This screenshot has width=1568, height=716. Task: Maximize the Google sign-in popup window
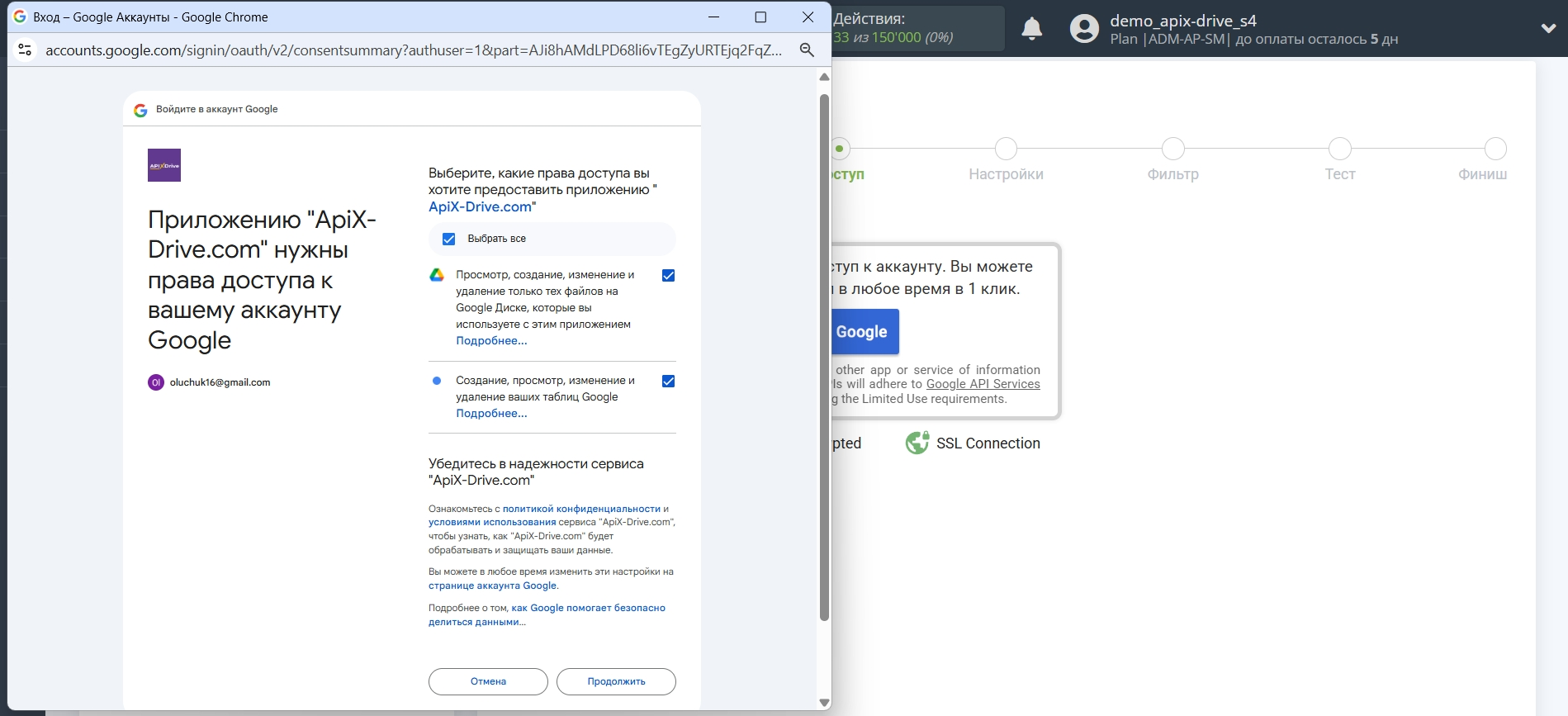[x=760, y=17]
